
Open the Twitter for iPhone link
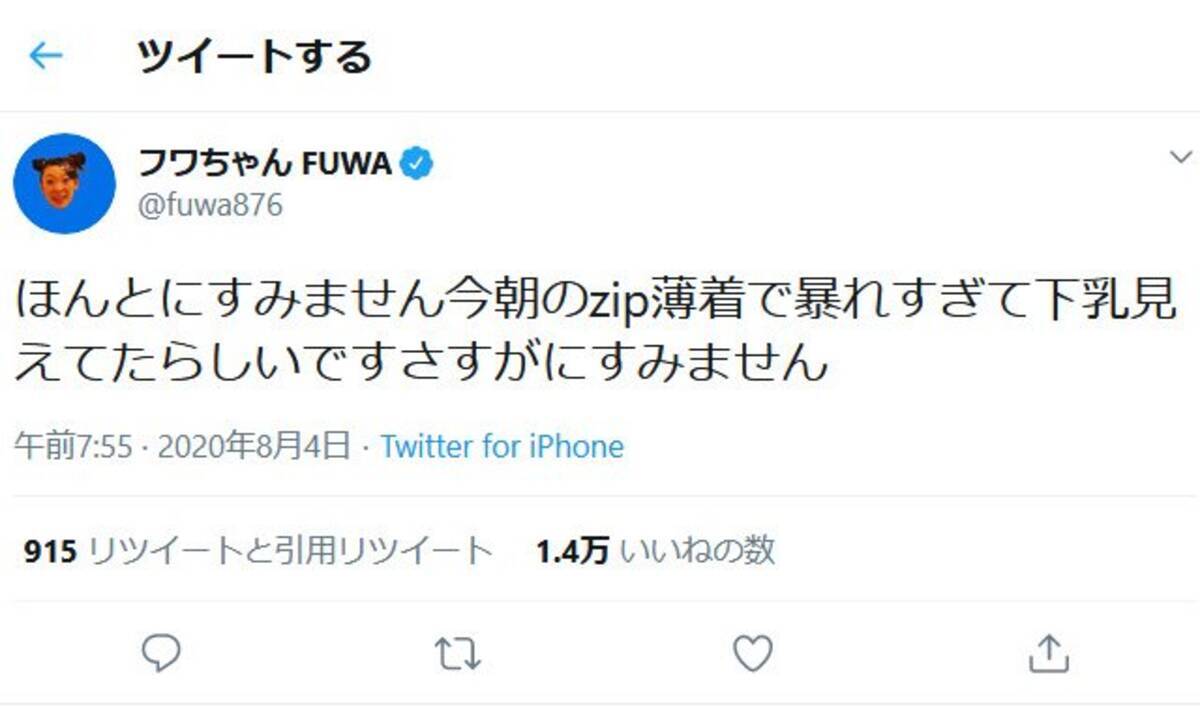pyautogui.click(x=502, y=446)
